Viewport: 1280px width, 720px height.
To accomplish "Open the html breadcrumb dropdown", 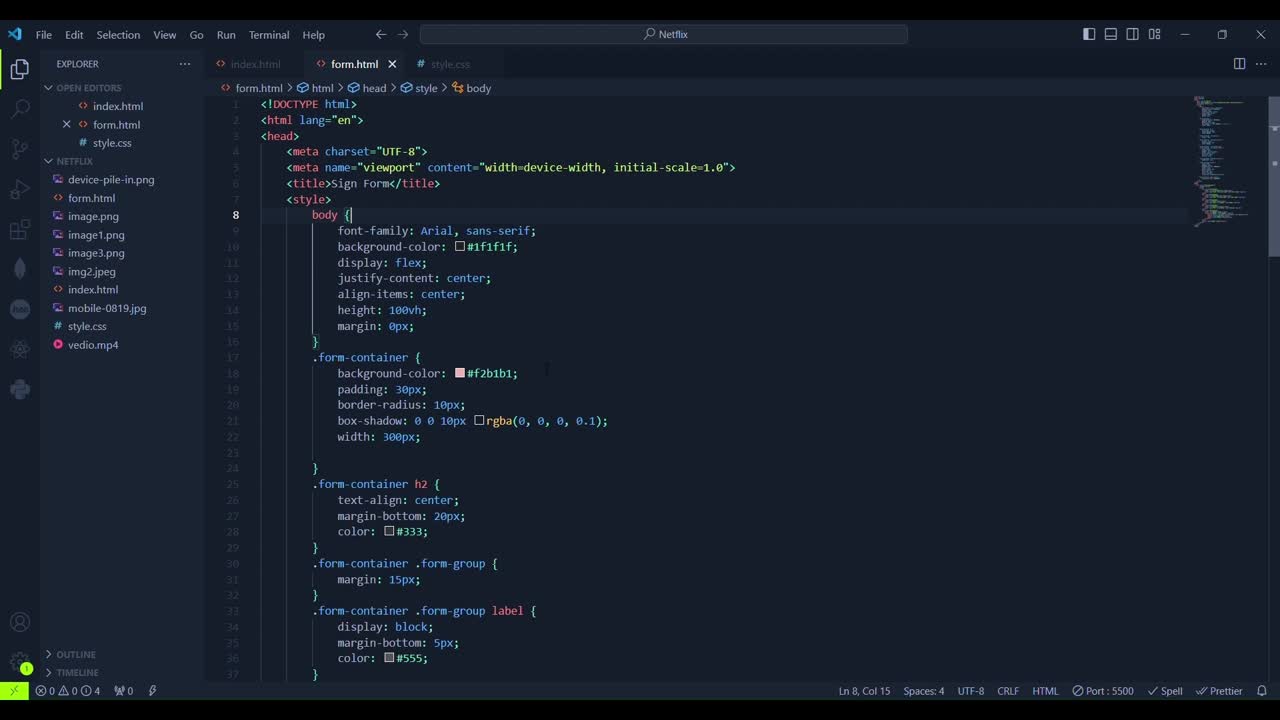I will tap(315, 88).
